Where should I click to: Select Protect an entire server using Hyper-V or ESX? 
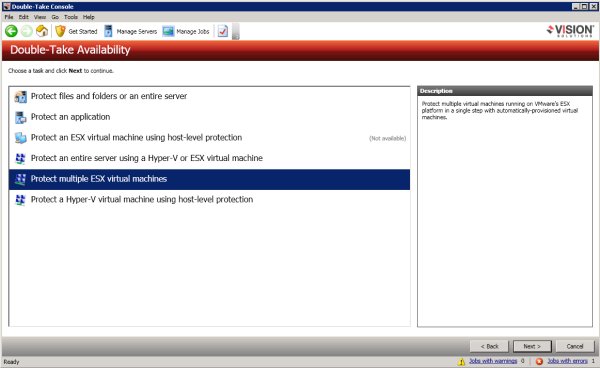click(x=209, y=158)
